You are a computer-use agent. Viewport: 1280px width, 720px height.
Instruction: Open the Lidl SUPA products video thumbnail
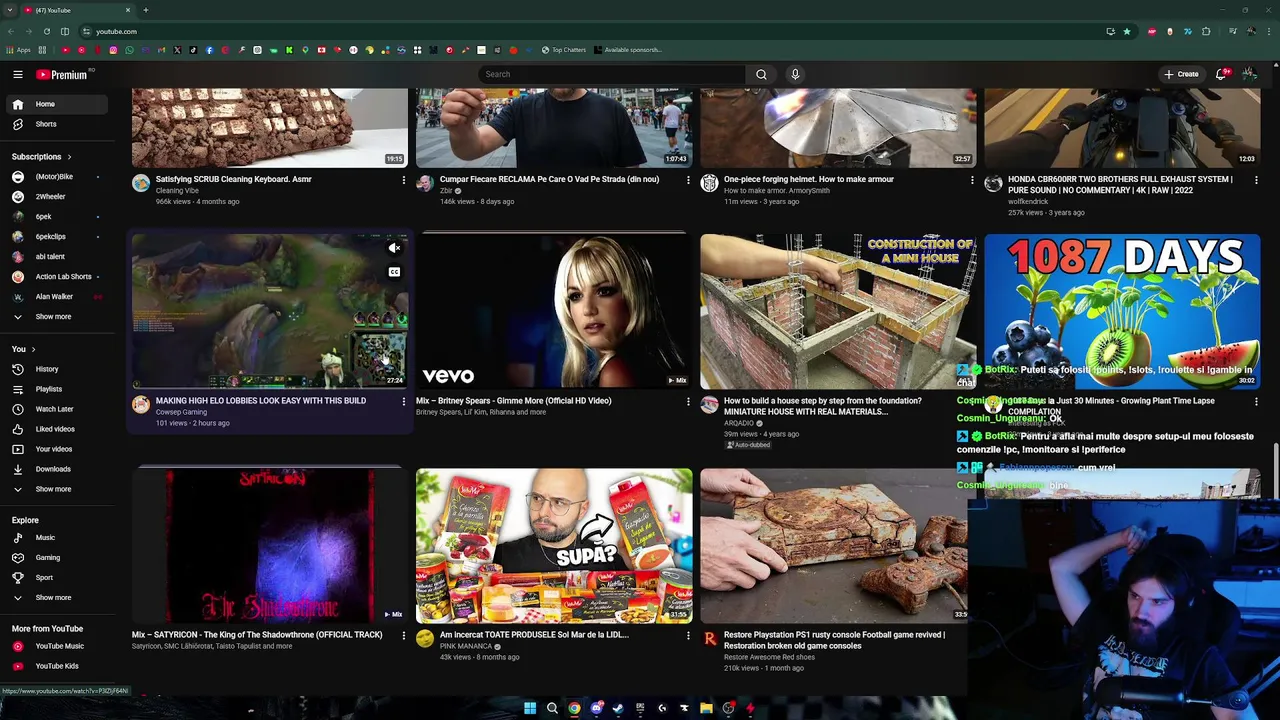pyautogui.click(x=554, y=546)
